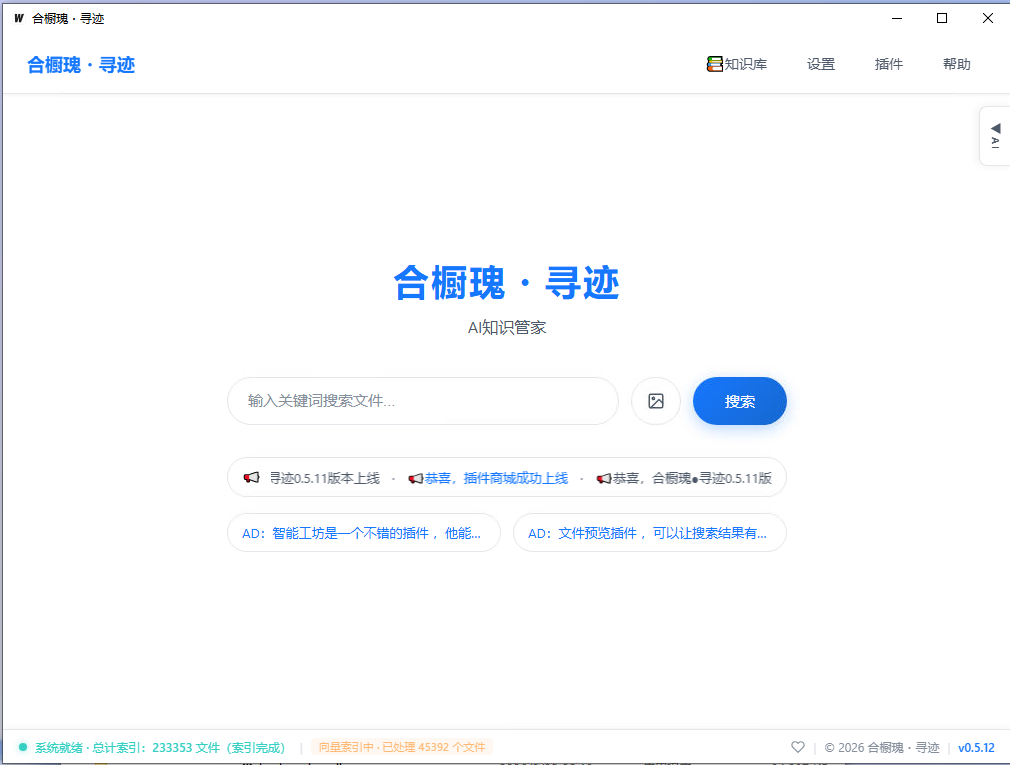Click the green system ready status dot
Screen dimensions: 1010x765
pos(23,747)
